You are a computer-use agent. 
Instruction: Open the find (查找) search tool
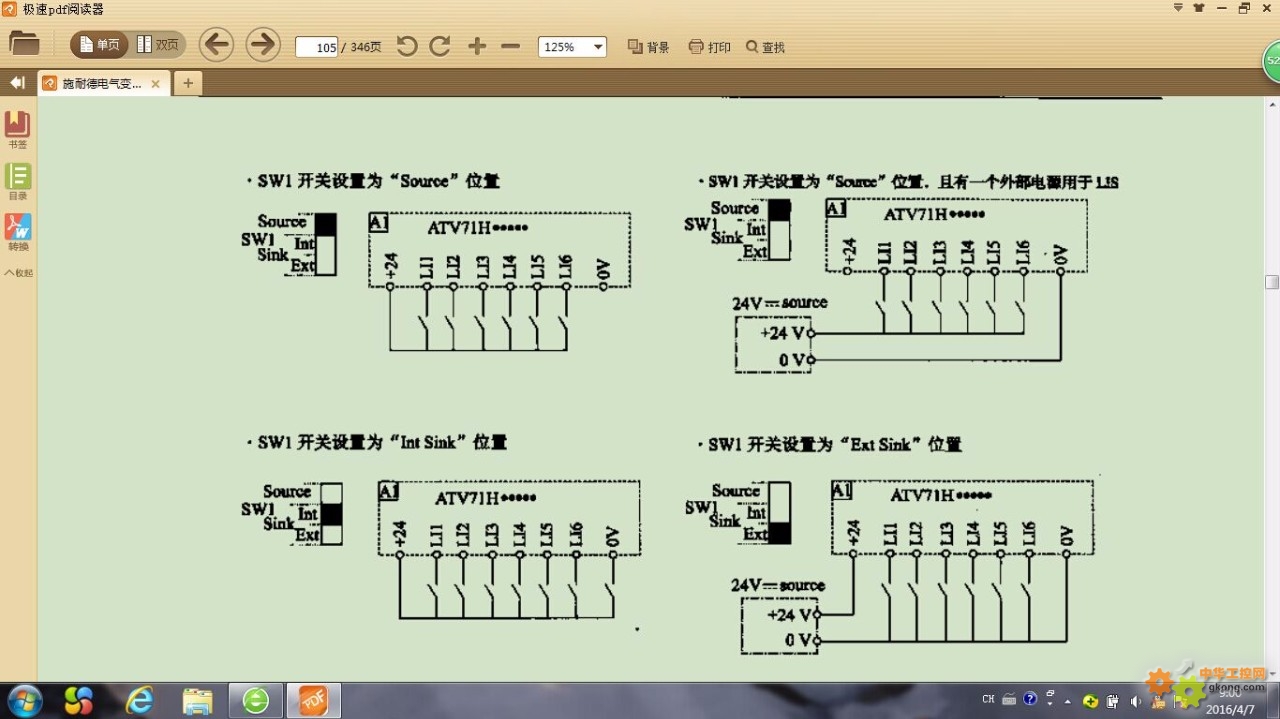[766, 47]
